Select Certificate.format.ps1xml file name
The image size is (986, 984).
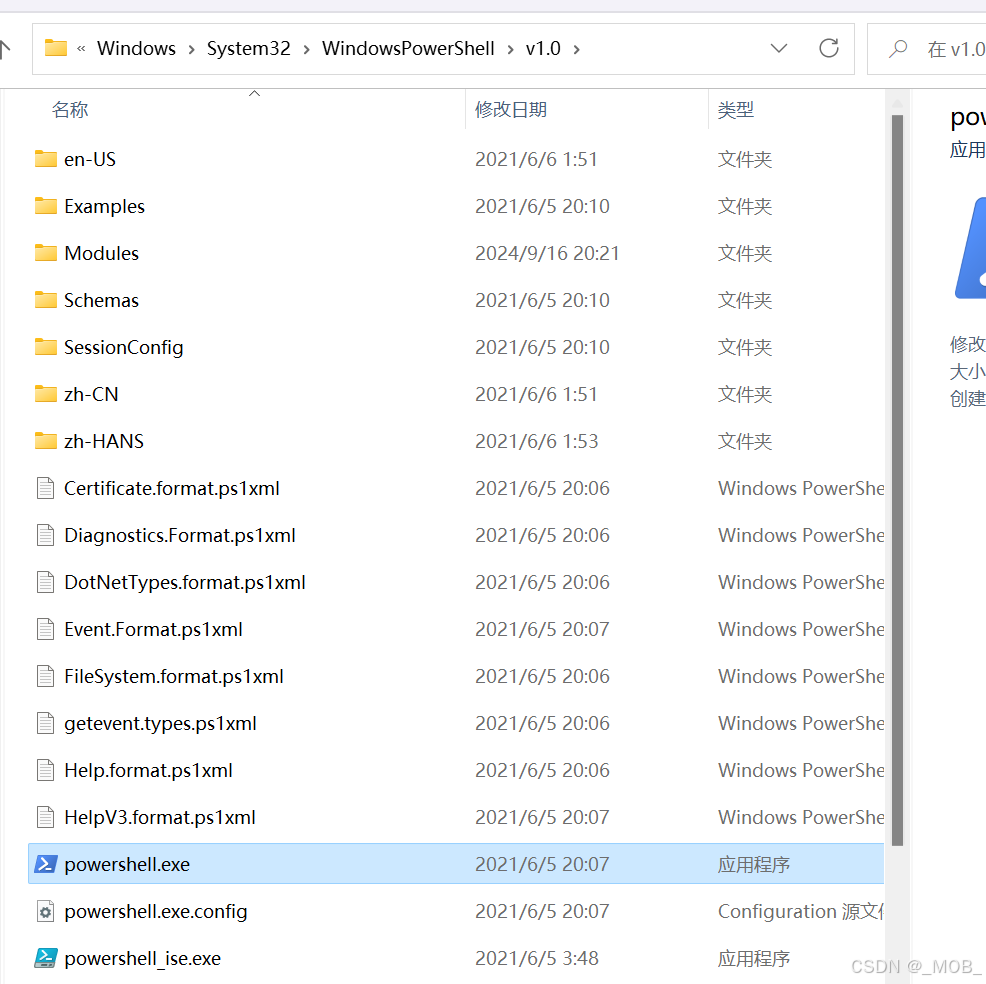[x=172, y=489]
